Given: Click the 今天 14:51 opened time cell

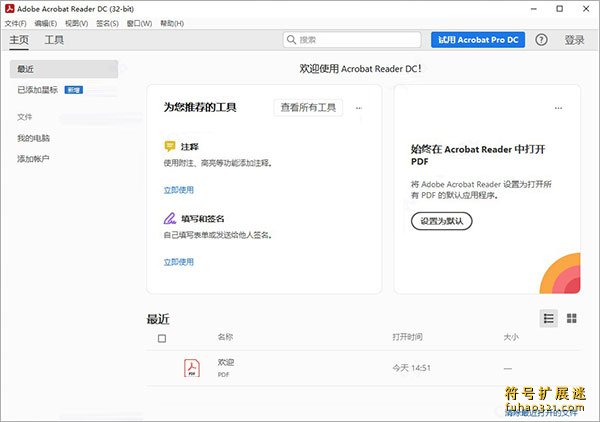Looking at the screenshot, I should click(x=411, y=368).
